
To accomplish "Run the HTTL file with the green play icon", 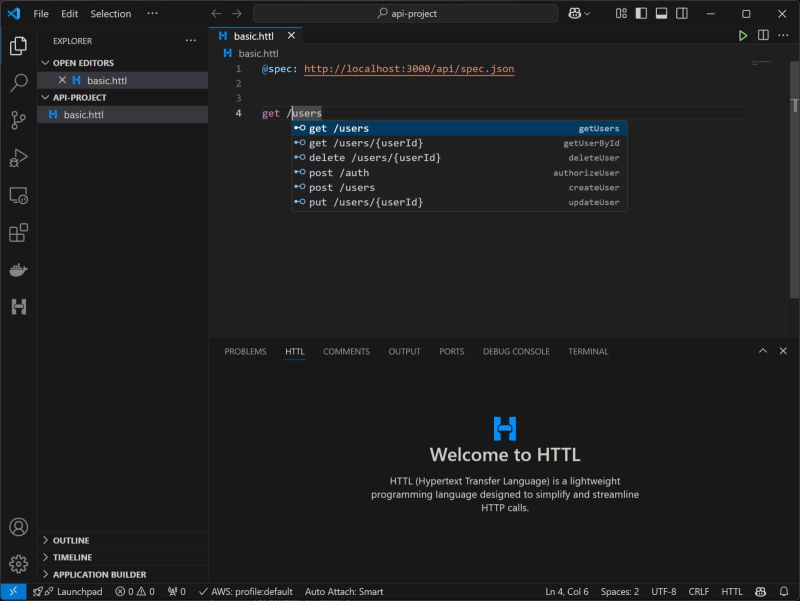I will point(742,34).
